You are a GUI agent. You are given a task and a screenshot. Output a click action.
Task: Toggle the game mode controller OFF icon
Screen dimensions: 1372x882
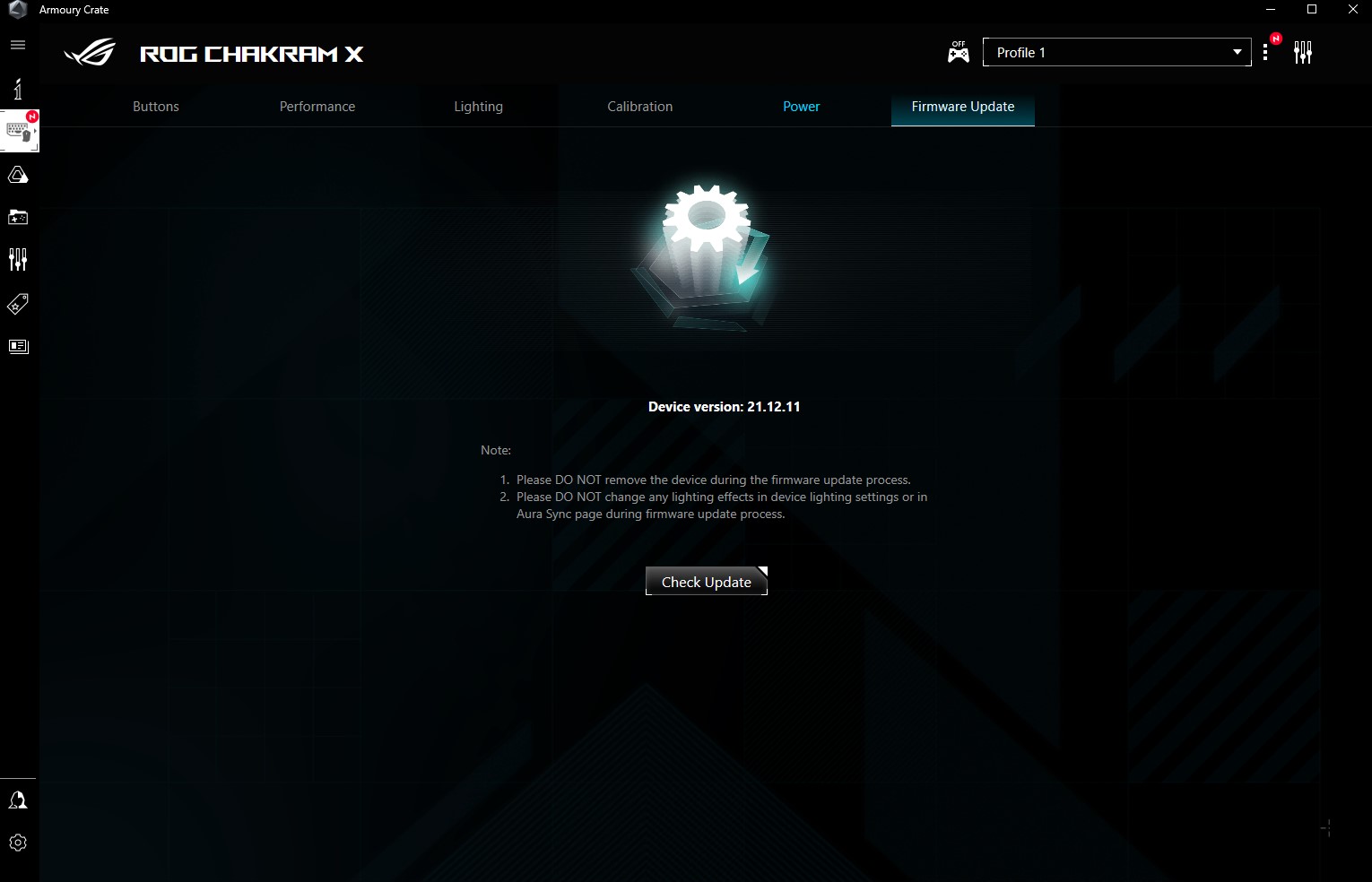click(959, 52)
